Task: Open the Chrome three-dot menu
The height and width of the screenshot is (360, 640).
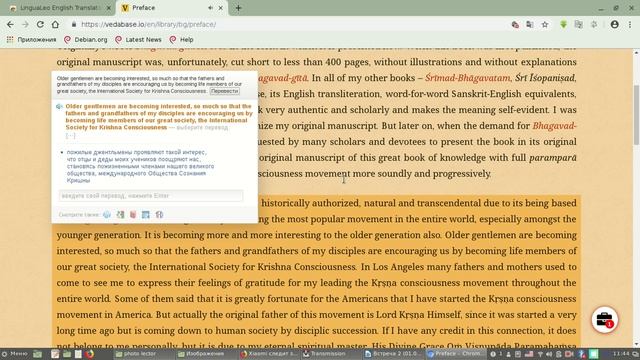Action: pyautogui.click(x=630, y=24)
